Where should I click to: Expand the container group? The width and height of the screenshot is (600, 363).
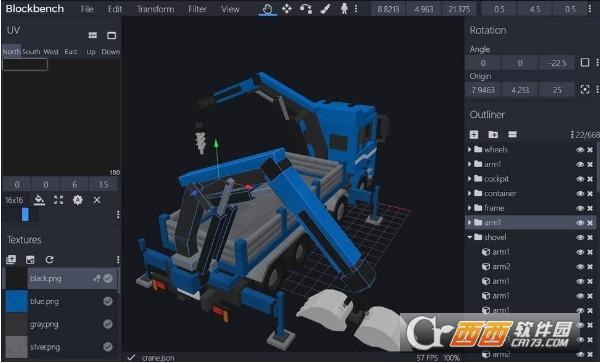470,193
